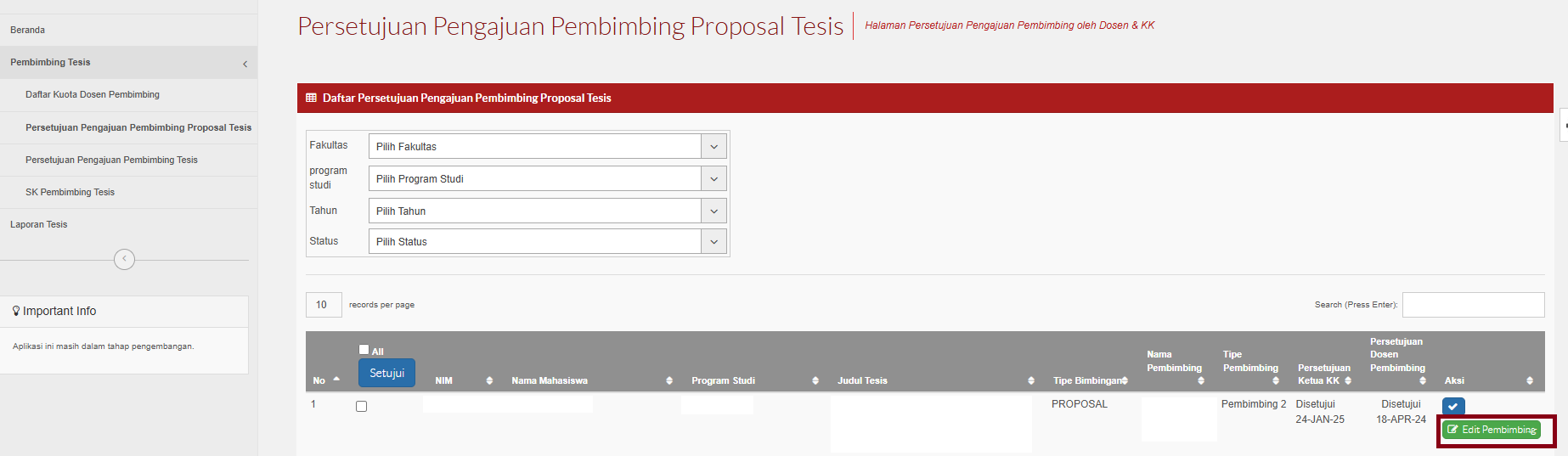
Task: Check the All checkbox in table header
Action: [364, 349]
